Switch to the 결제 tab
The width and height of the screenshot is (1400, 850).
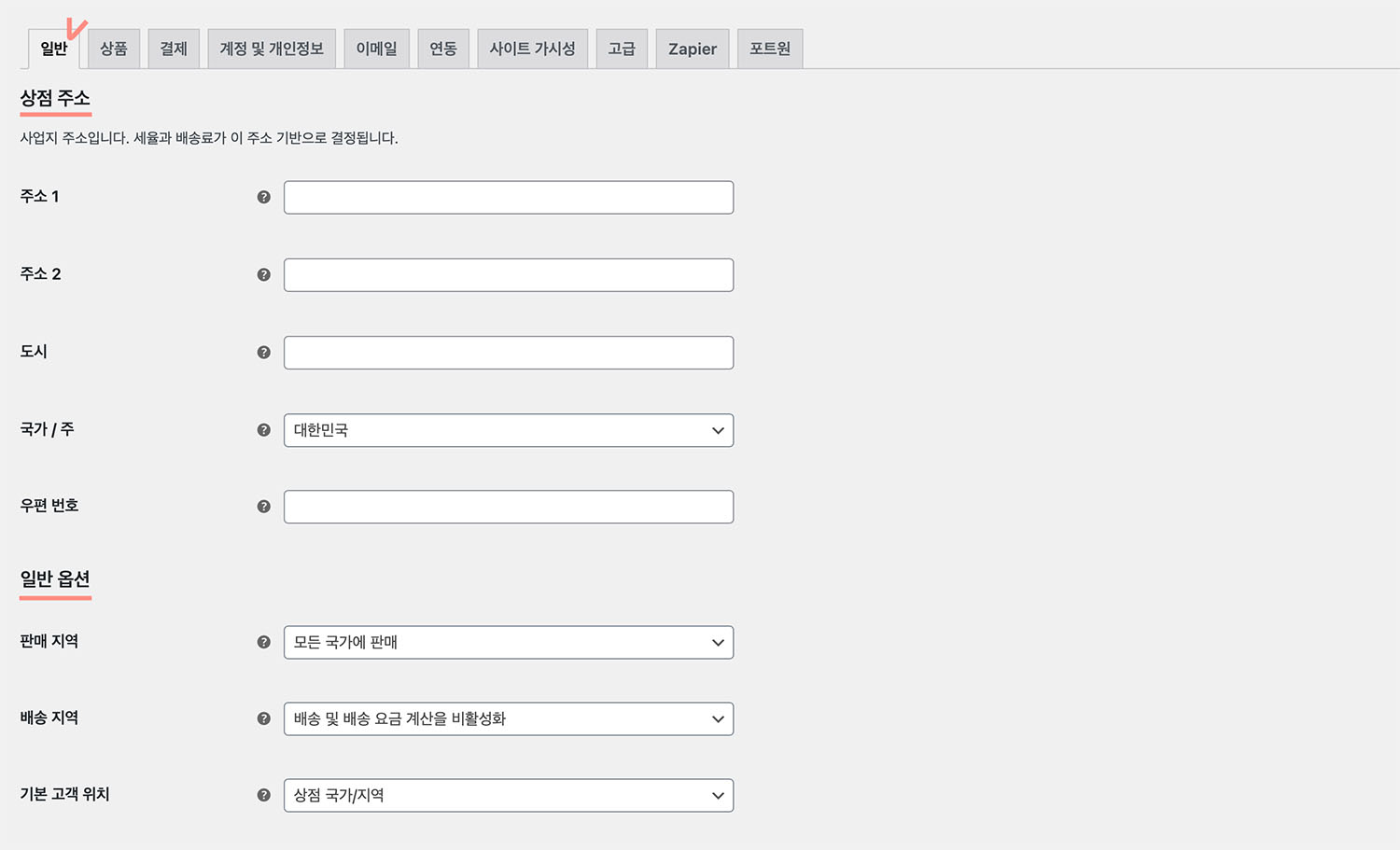174,49
